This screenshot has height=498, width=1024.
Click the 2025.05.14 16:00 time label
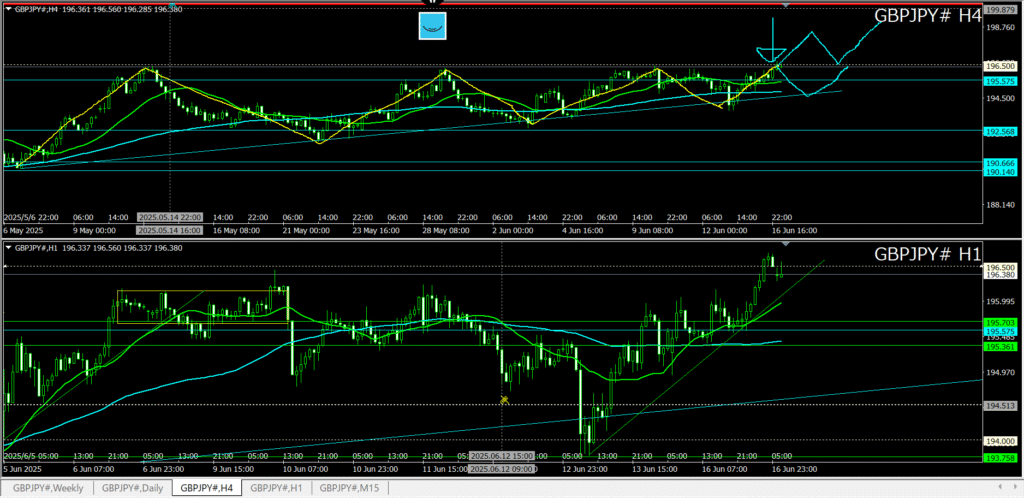[x=170, y=230]
